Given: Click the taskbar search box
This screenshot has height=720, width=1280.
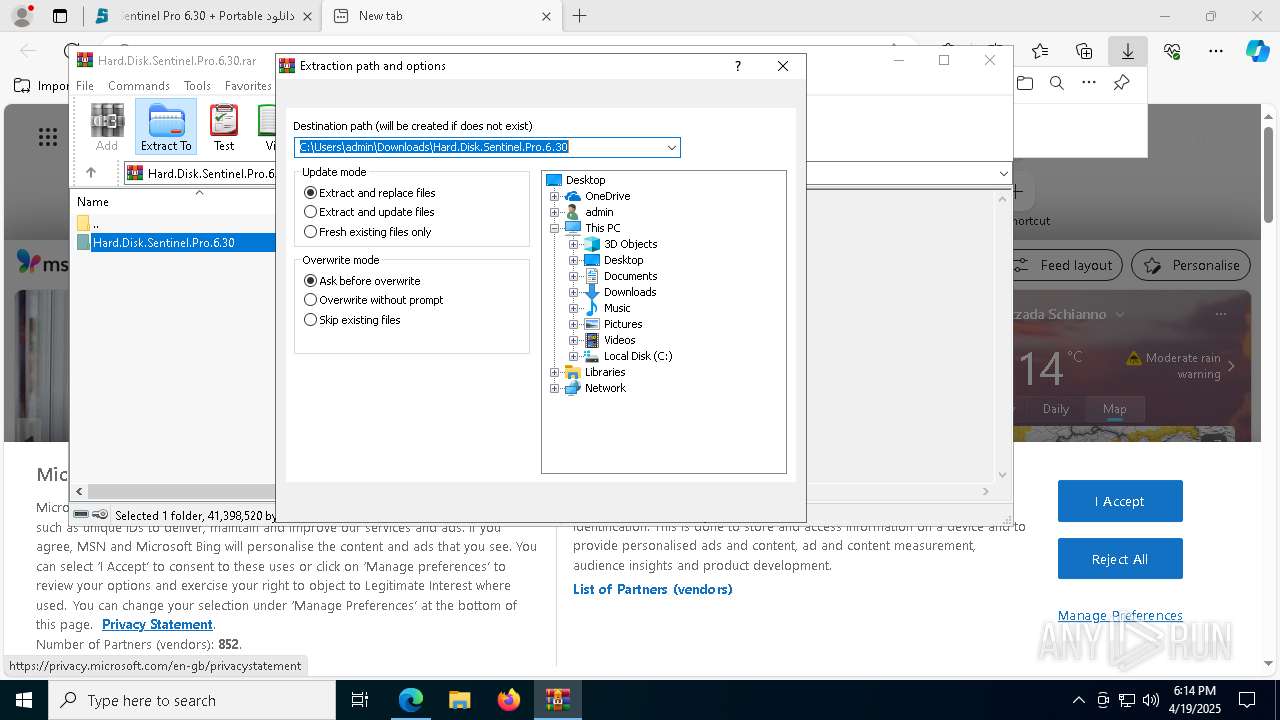Looking at the screenshot, I should point(192,700).
